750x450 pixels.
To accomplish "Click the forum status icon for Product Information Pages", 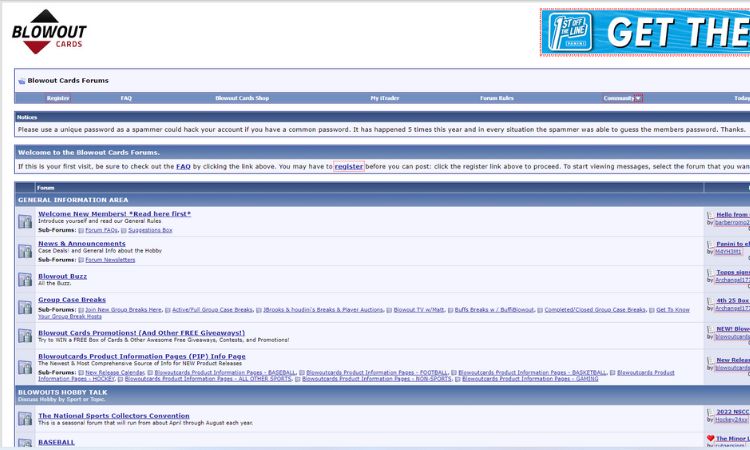I will pyautogui.click(x=25, y=367).
